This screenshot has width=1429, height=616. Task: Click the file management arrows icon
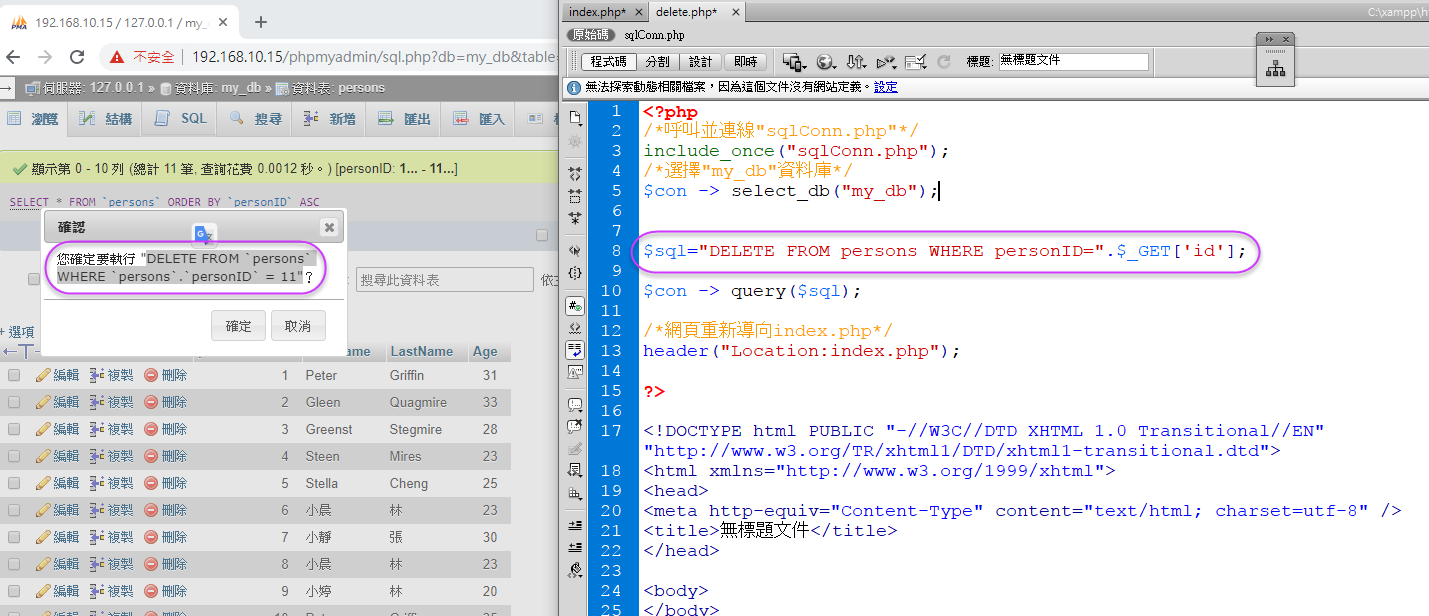[x=856, y=62]
